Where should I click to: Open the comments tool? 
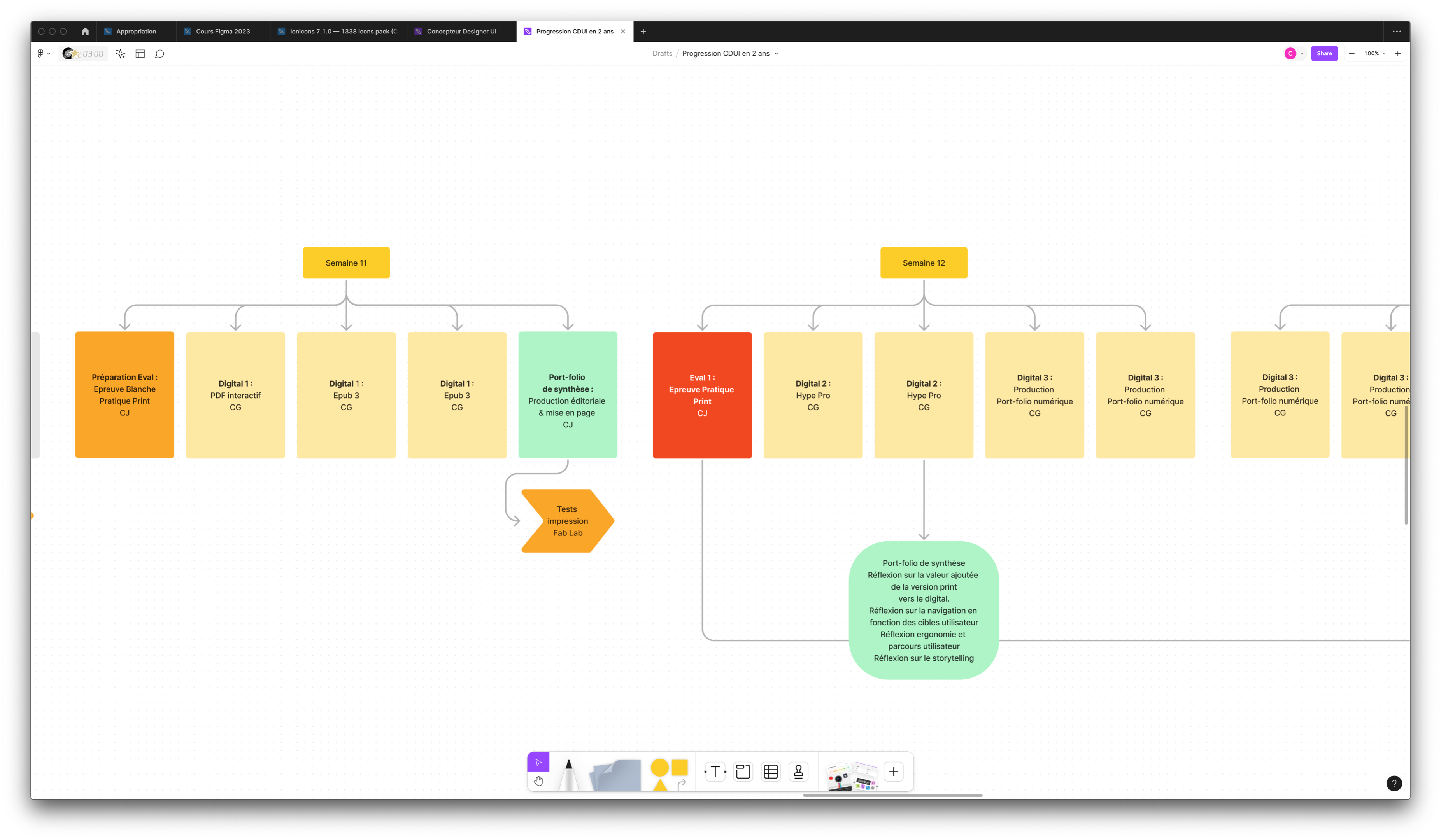(160, 54)
